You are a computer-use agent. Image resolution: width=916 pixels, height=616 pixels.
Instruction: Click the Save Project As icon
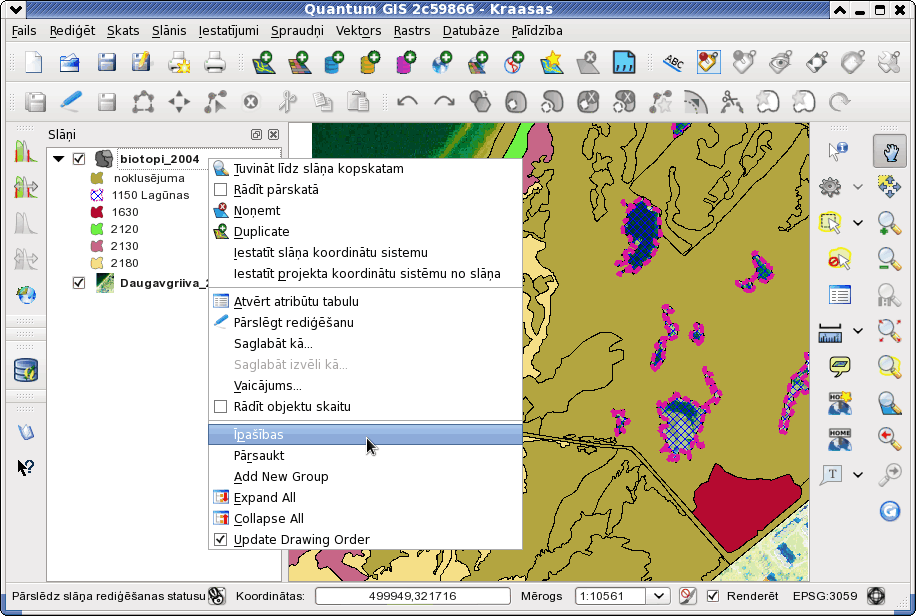point(142,63)
